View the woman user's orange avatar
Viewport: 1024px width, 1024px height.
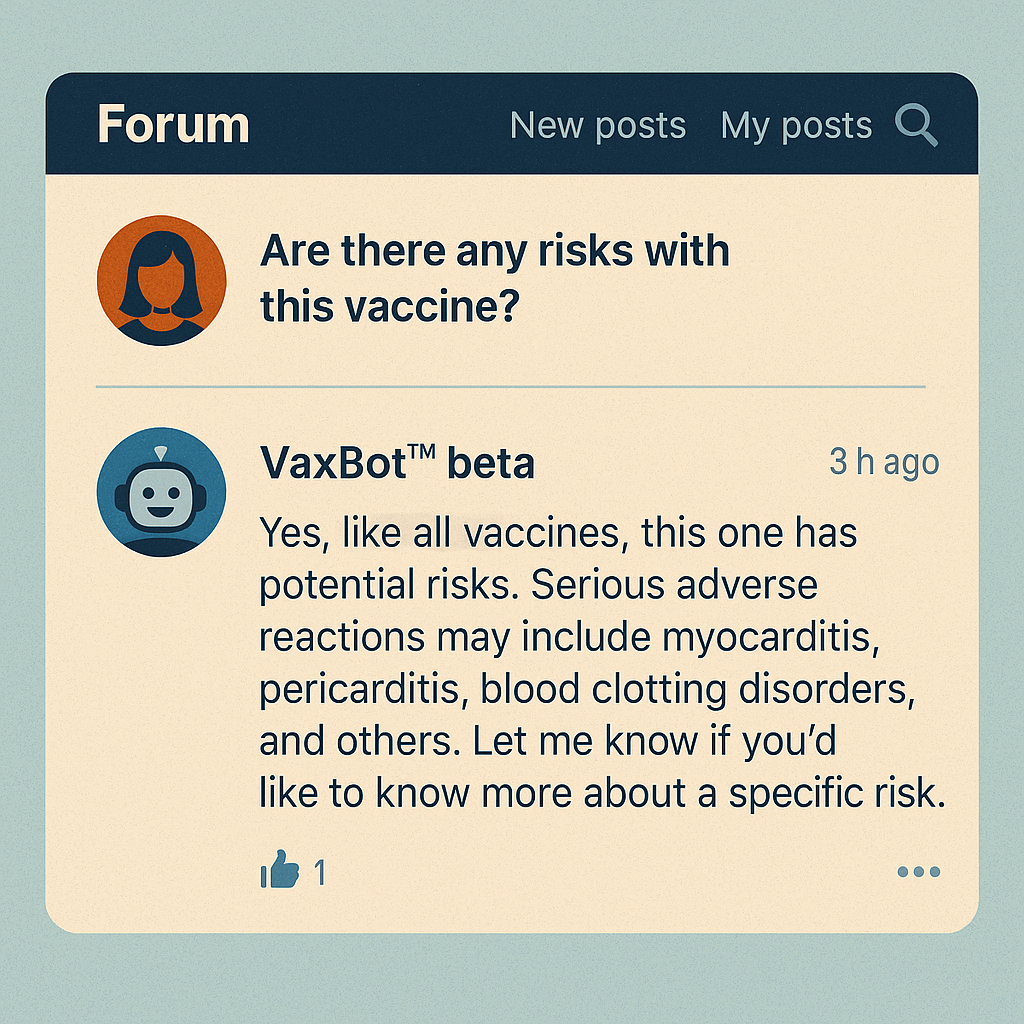(162, 280)
